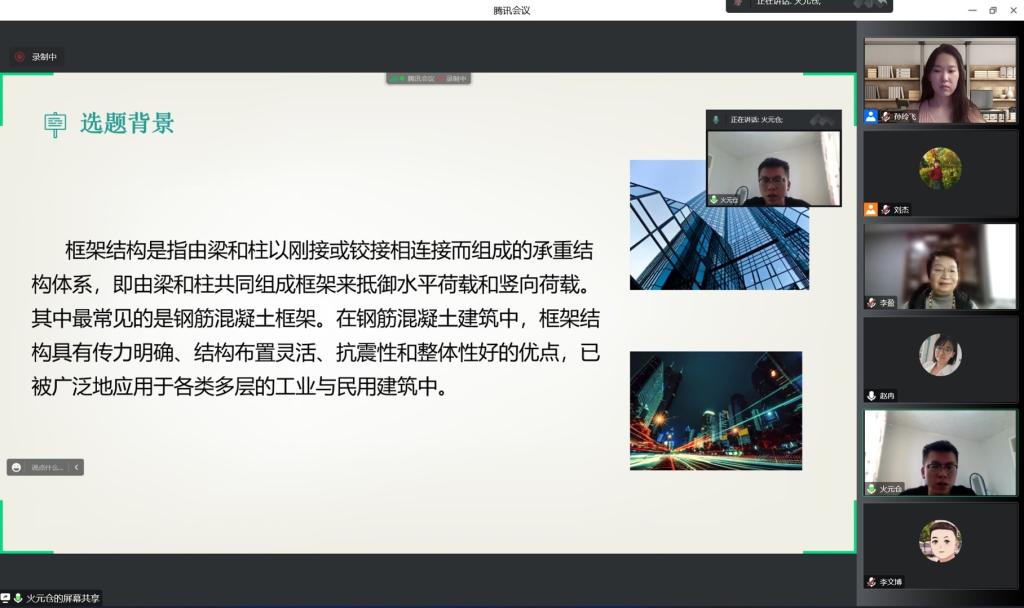Click the 正在讲话 speaker bar above floating video

click(x=773, y=120)
